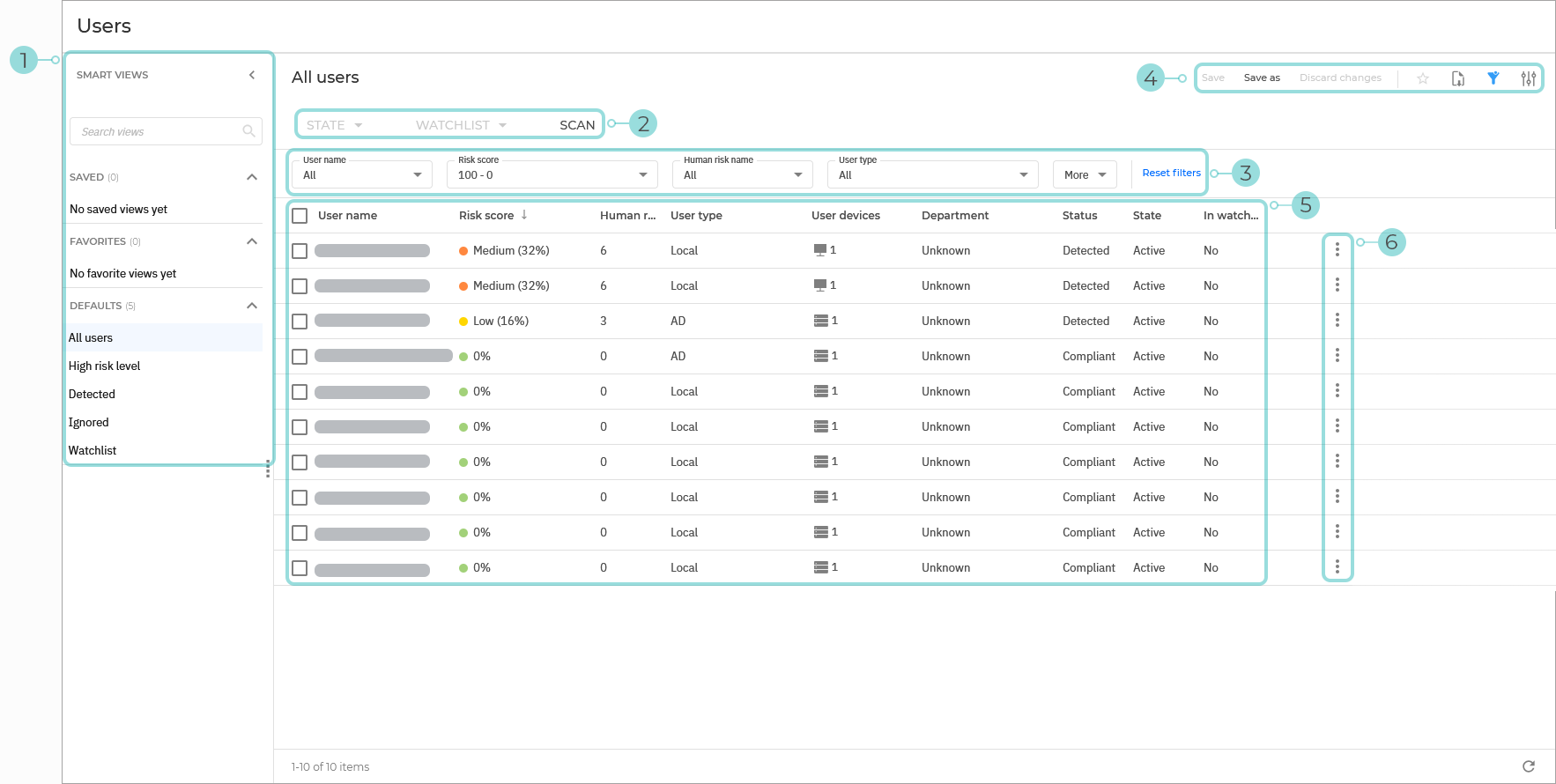The height and width of the screenshot is (784, 1556).
Task: Open kebab menu for sixth user row
Action: [x=1337, y=425]
